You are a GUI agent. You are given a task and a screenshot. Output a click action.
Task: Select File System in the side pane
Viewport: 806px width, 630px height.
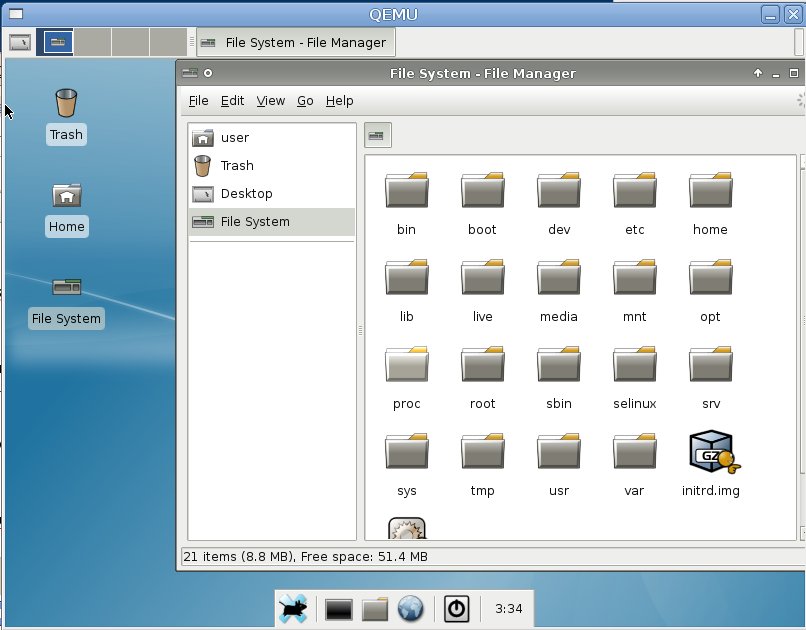coord(271,222)
